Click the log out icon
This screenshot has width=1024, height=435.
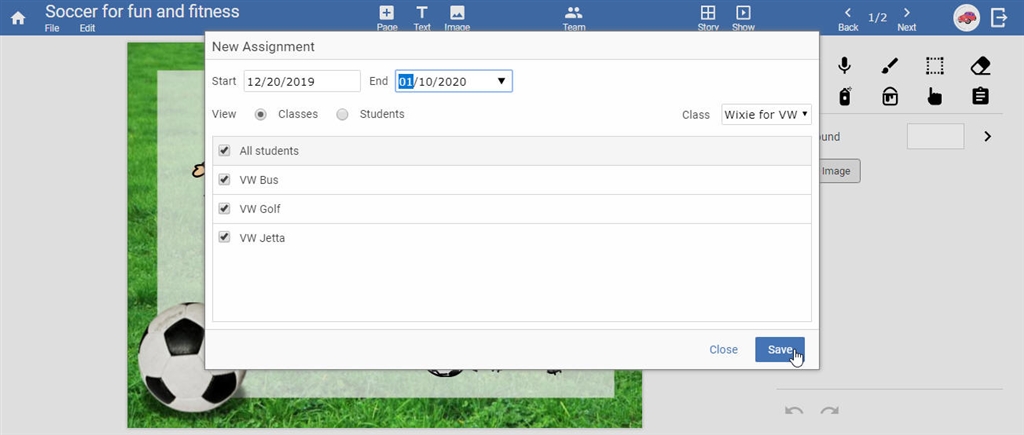999,18
